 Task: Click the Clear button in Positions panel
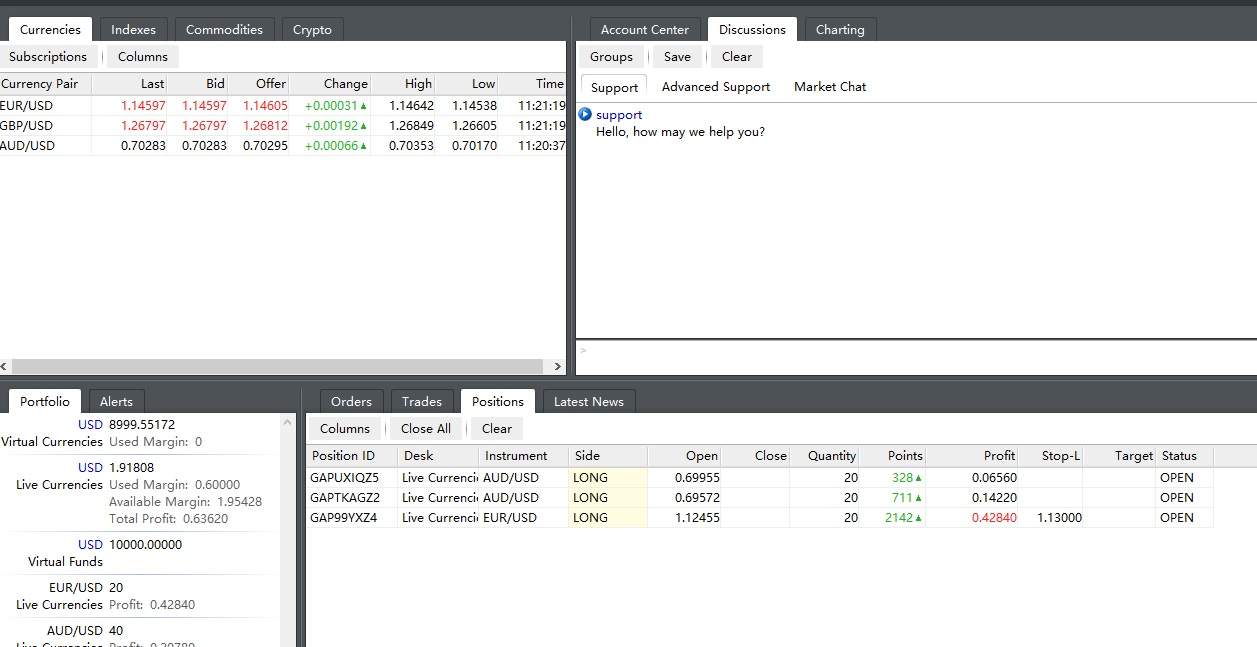pyautogui.click(x=497, y=428)
